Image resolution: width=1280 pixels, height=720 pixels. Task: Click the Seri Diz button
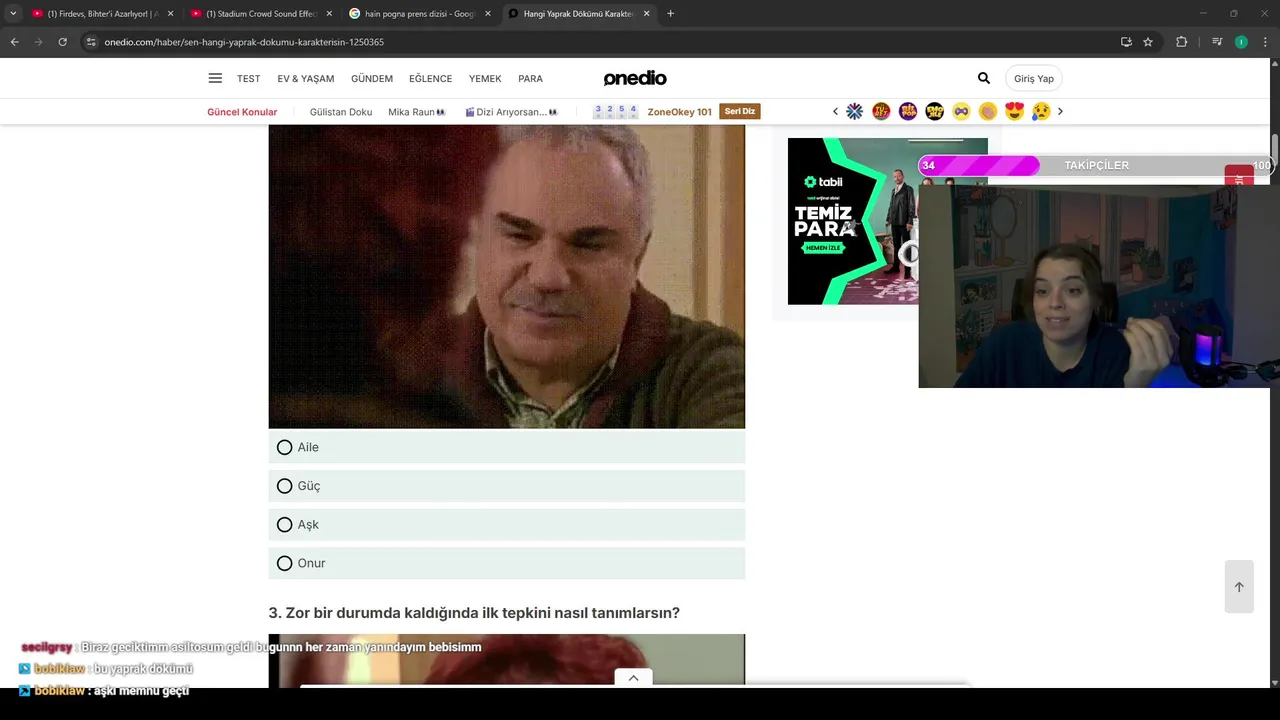[740, 111]
